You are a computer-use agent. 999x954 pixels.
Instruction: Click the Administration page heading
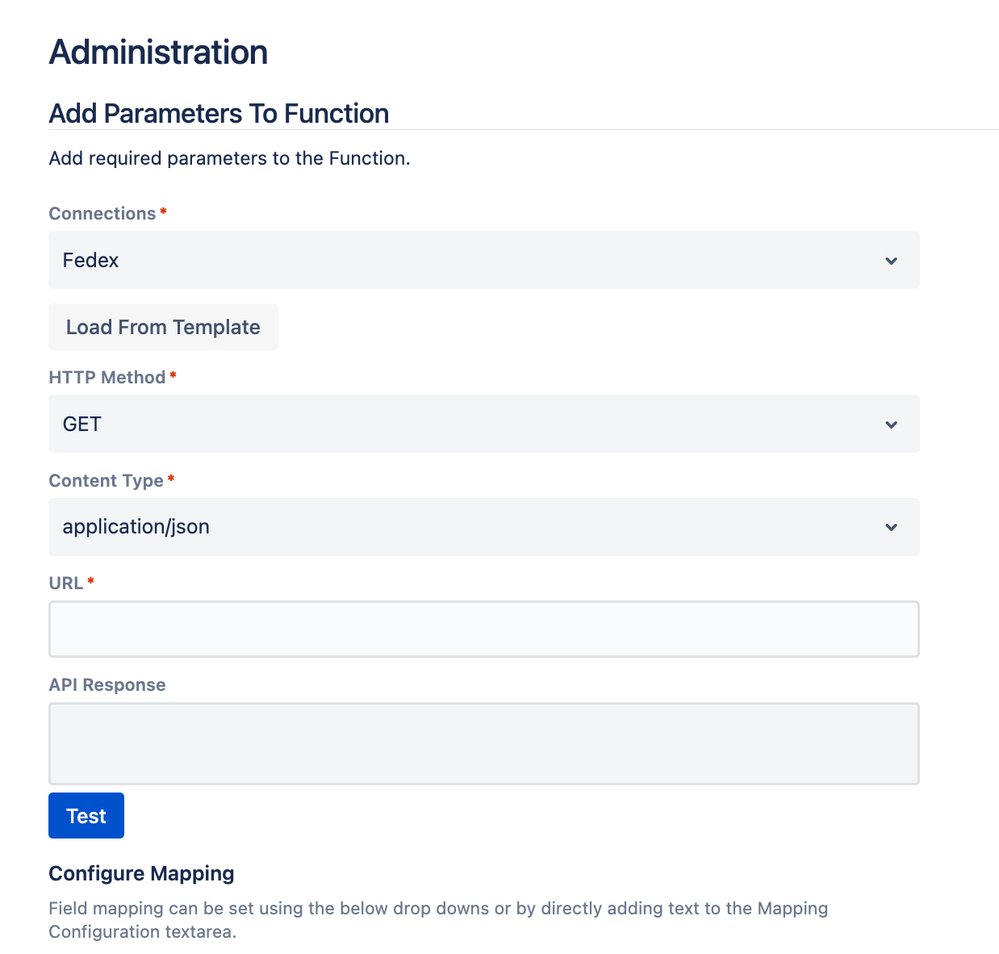159,52
